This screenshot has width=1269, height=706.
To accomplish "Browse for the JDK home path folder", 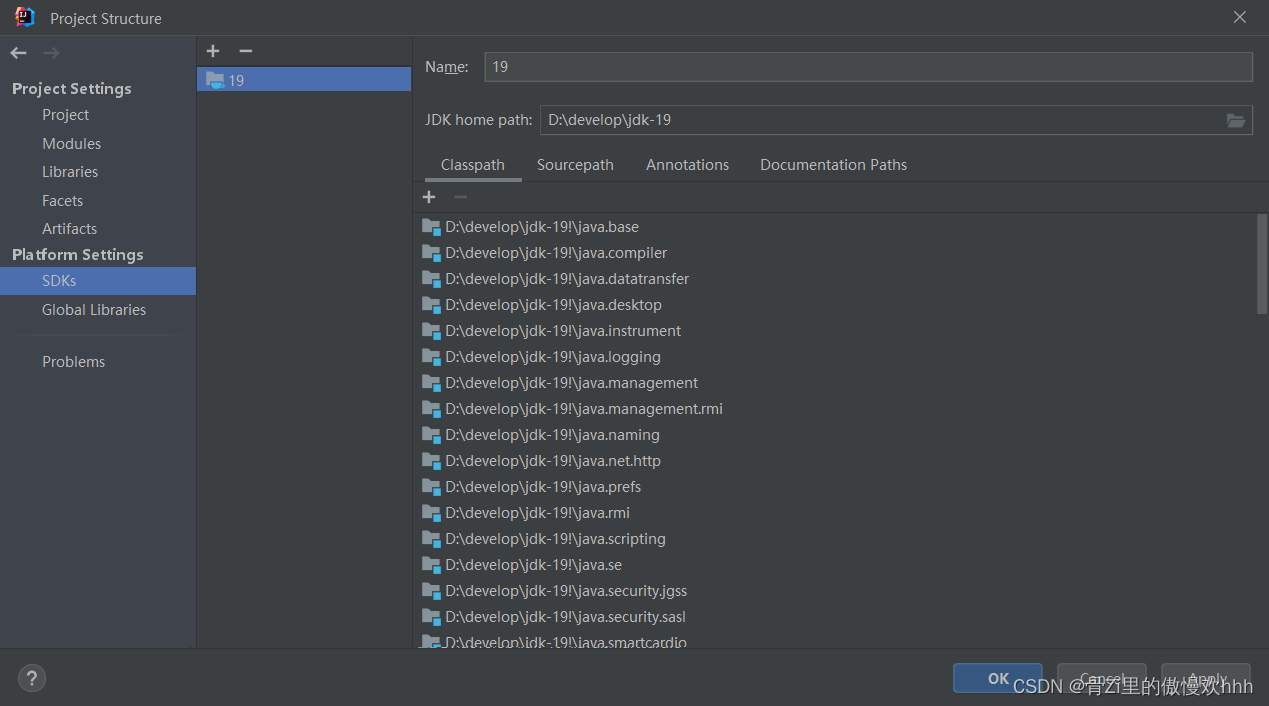I will pos(1236,120).
